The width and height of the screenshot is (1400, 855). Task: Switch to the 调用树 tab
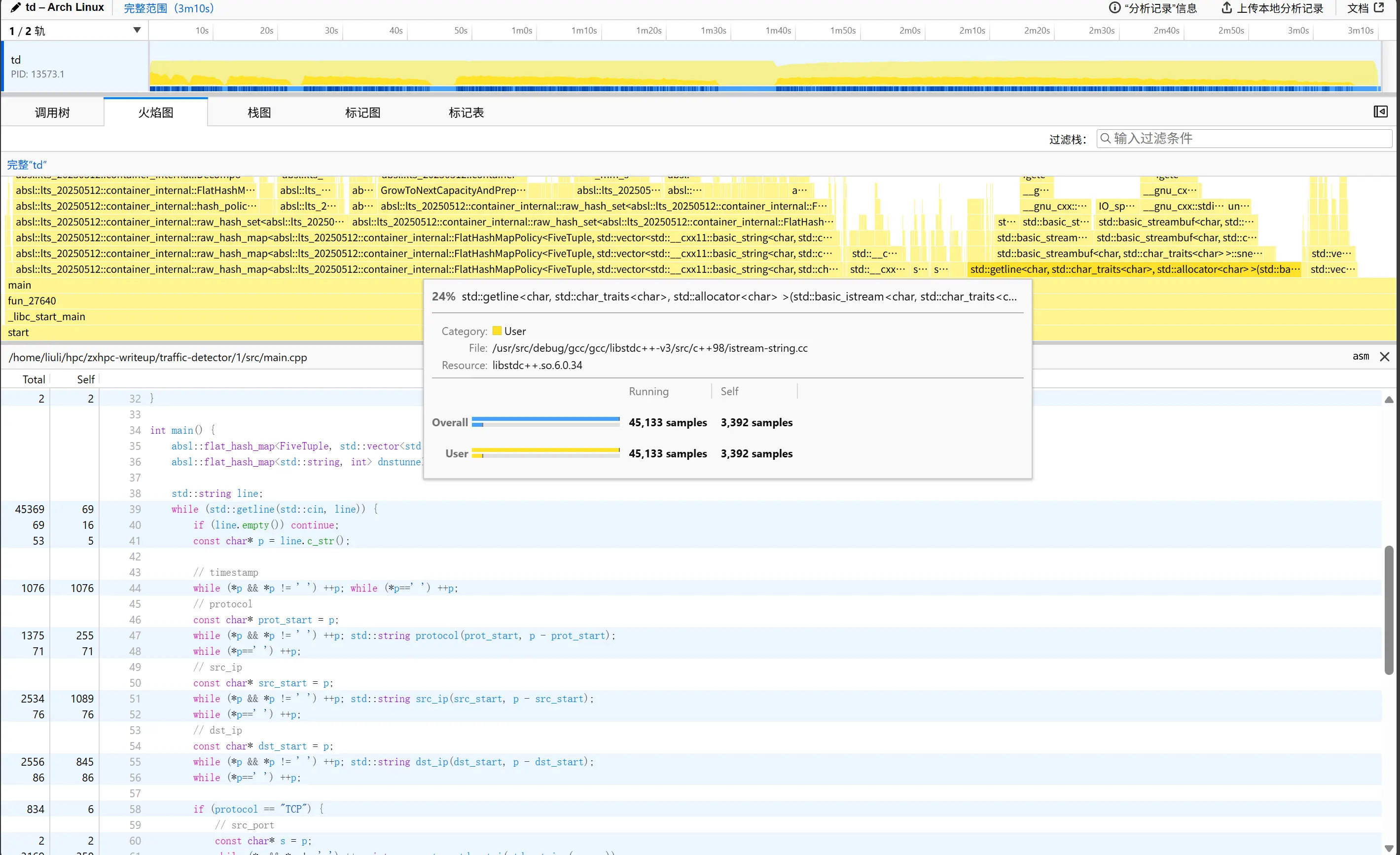[x=52, y=112]
